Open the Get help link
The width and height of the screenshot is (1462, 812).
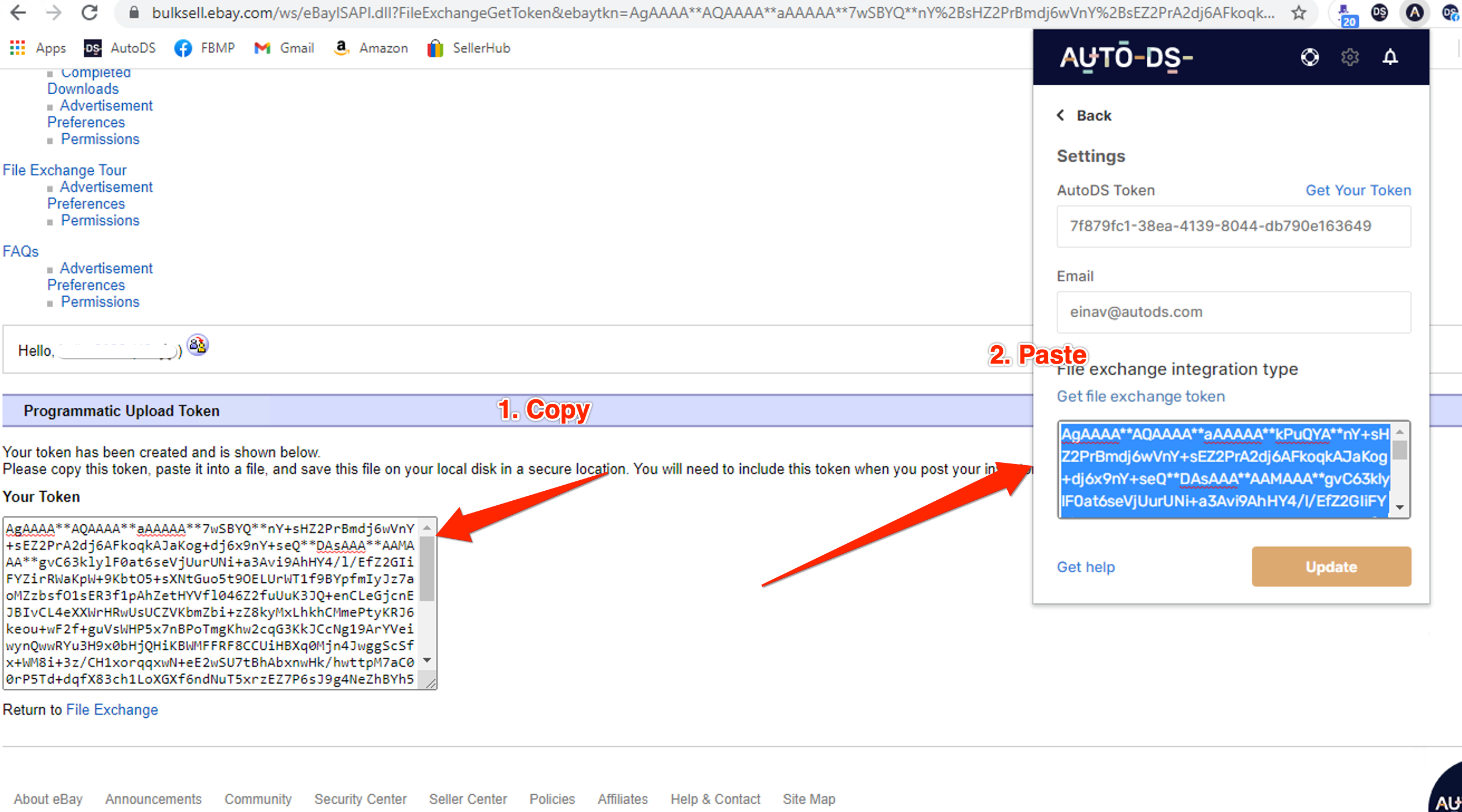1086,567
